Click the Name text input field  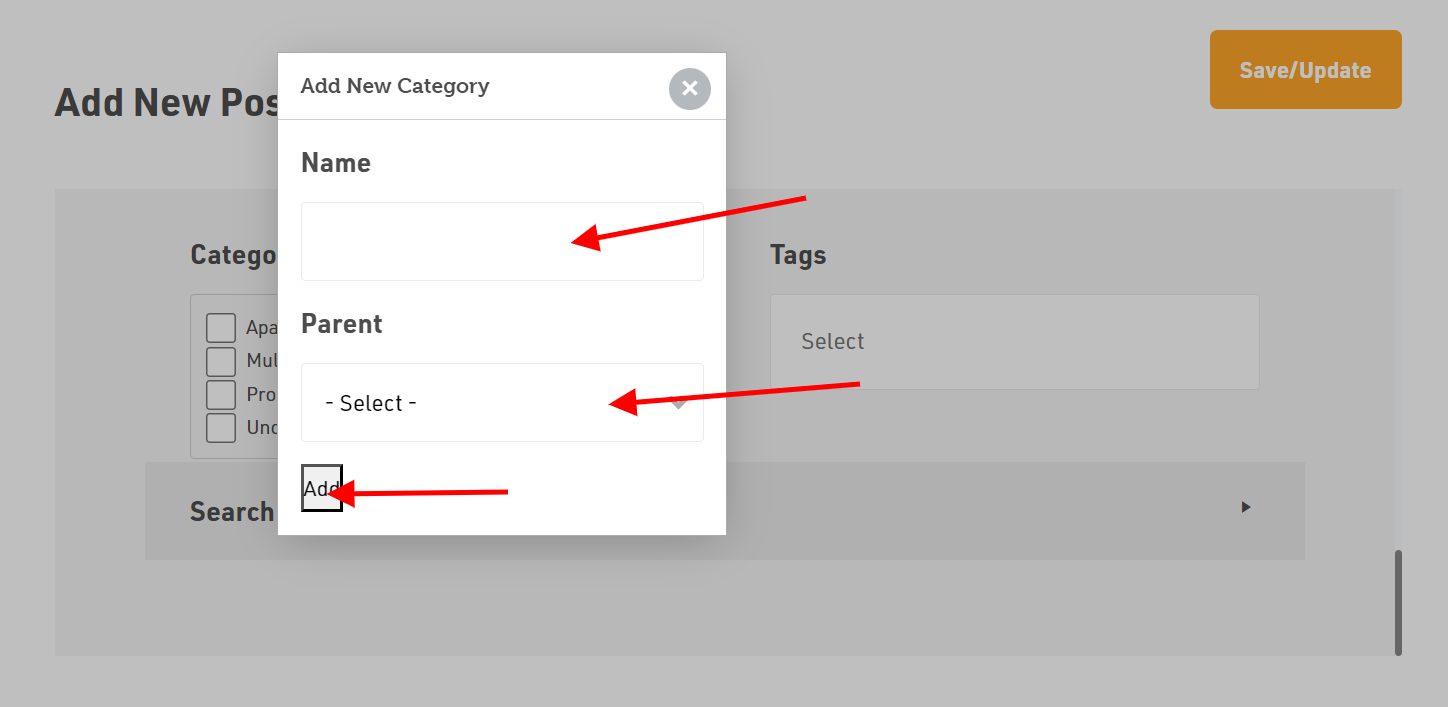click(x=502, y=241)
